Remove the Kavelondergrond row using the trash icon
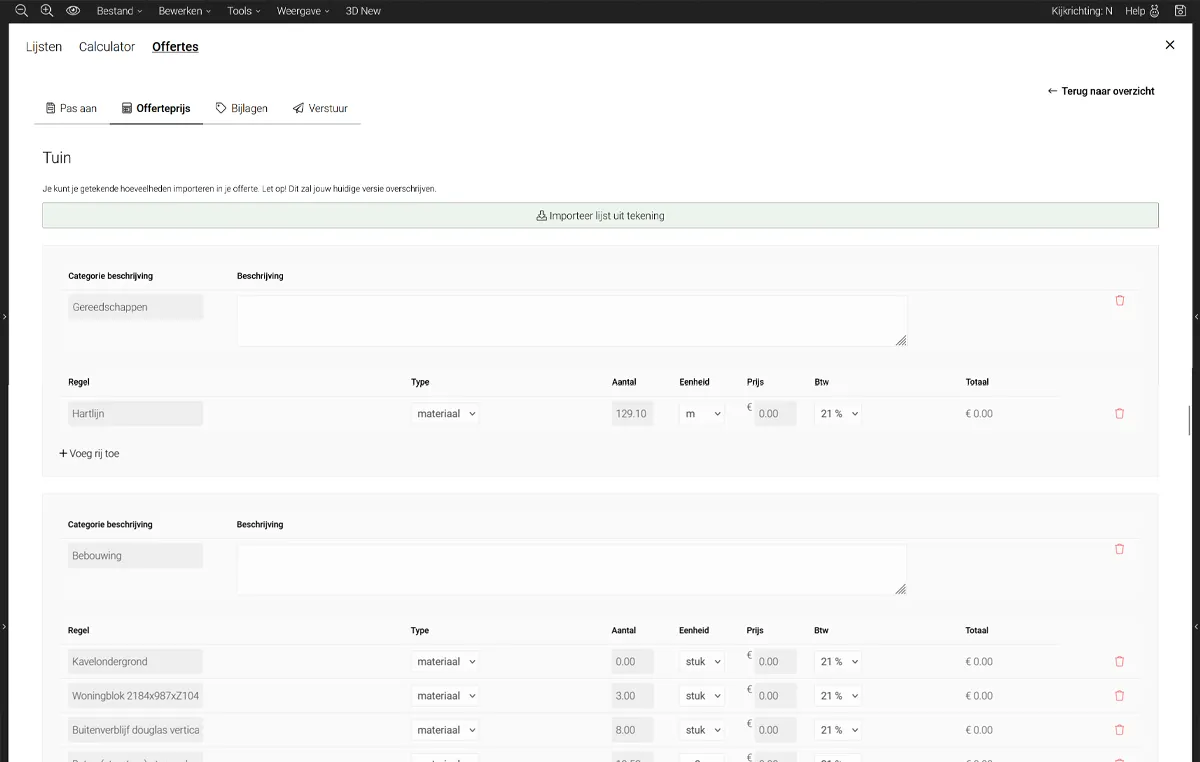1200x762 pixels. pos(1120,661)
